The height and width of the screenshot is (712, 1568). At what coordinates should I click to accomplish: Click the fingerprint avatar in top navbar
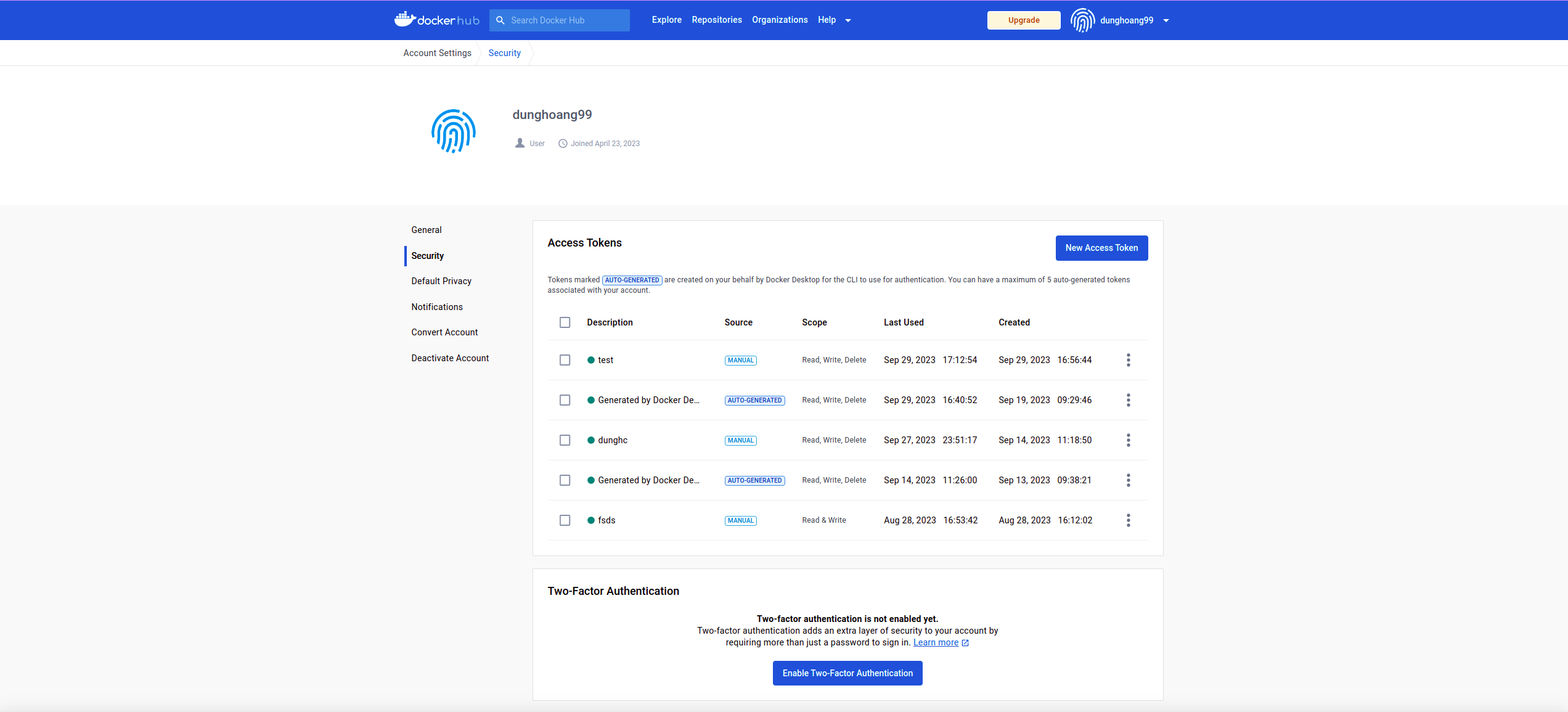pos(1082,20)
